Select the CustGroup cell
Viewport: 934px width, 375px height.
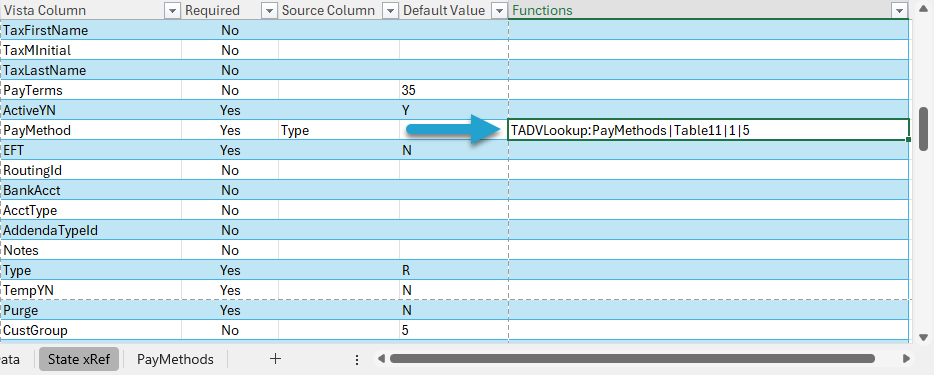click(x=91, y=330)
